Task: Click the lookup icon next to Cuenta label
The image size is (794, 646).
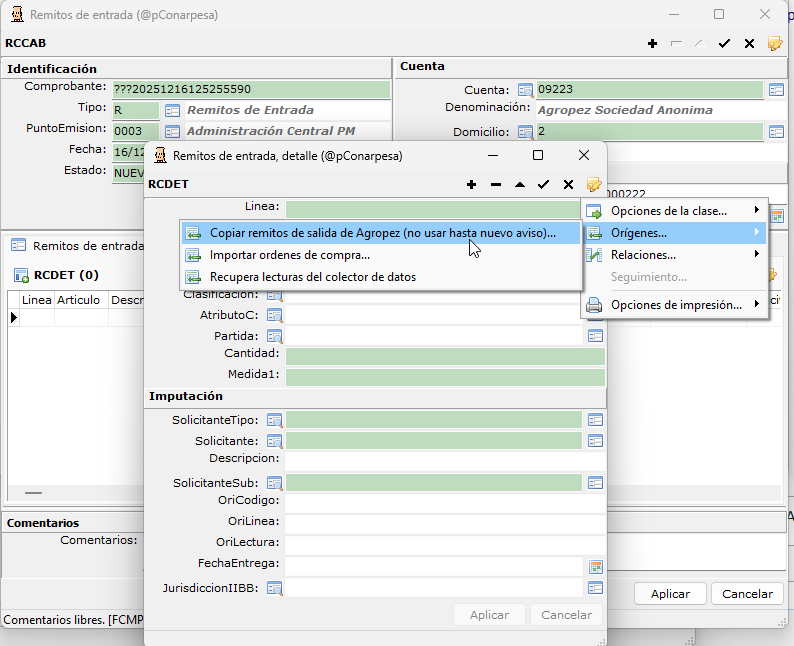Action: coord(525,90)
